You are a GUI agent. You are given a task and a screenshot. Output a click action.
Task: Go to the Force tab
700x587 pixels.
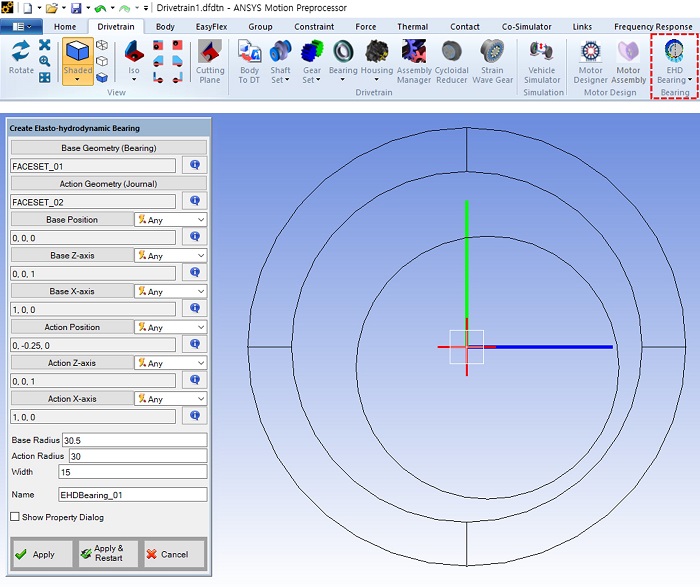click(x=366, y=27)
